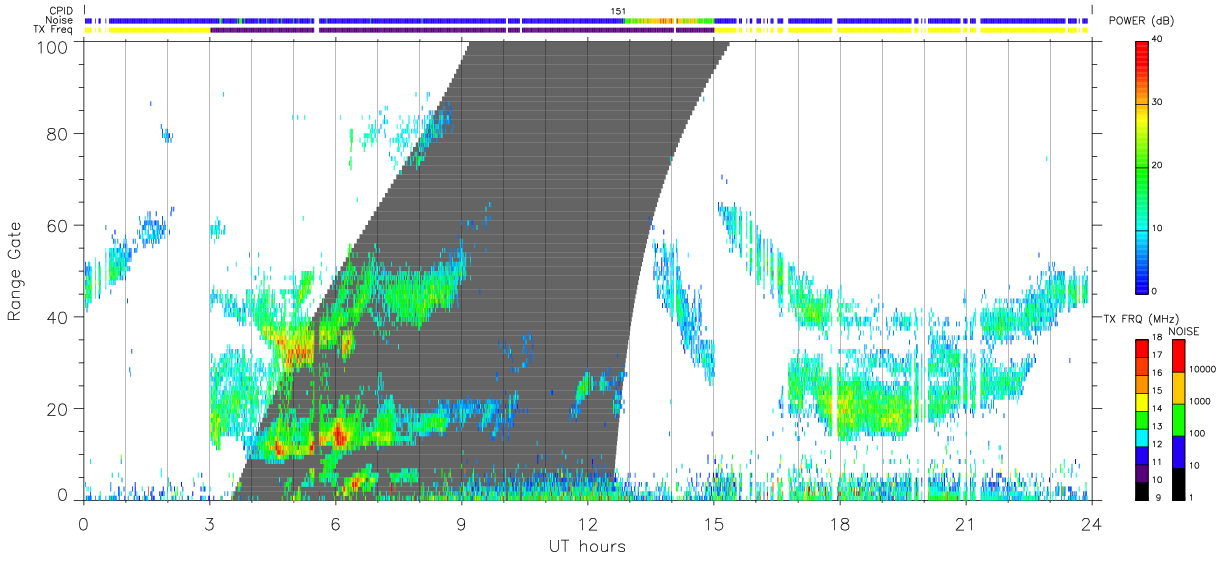Click the 40 tick on power colorbar

coord(1156,40)
